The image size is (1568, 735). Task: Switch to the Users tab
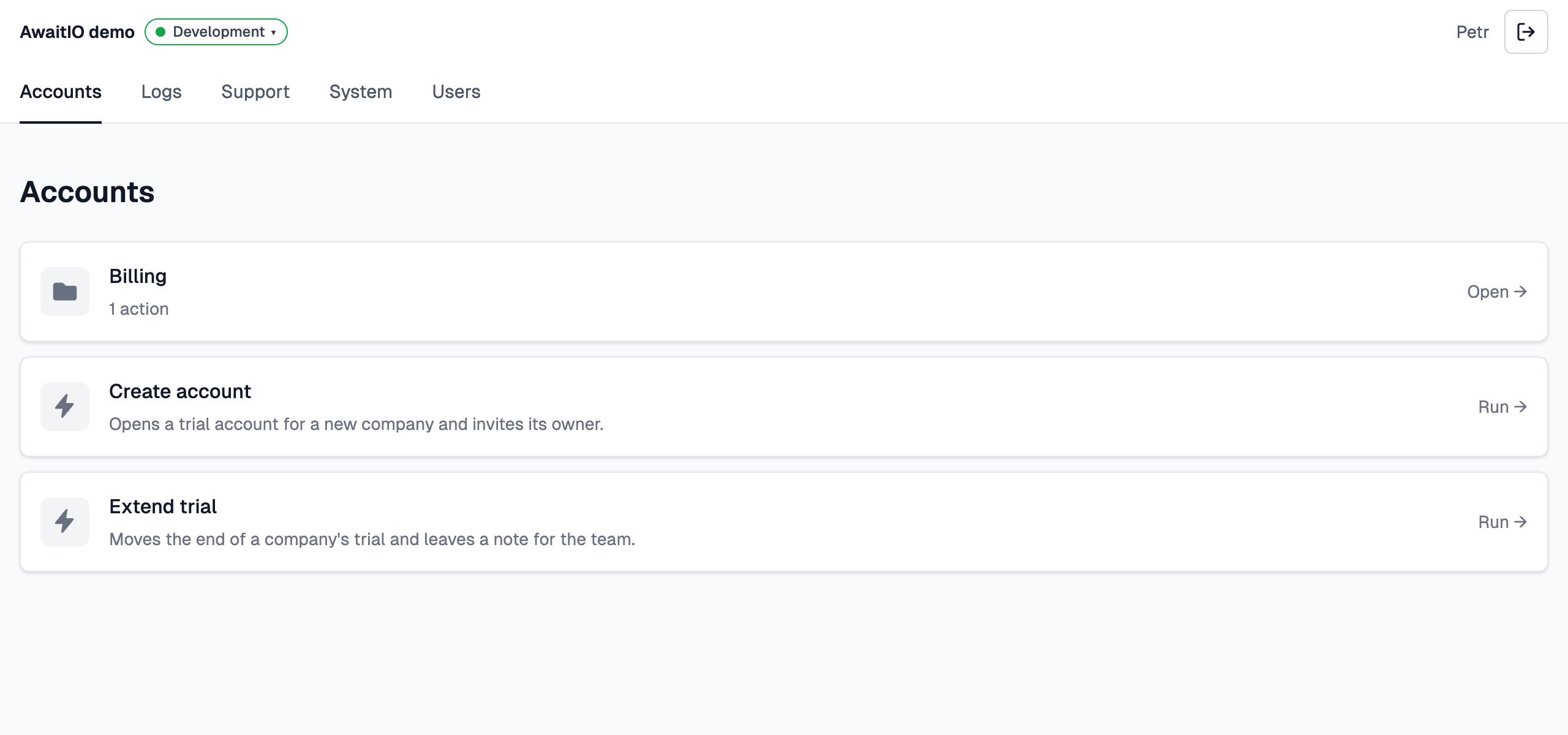456,92
